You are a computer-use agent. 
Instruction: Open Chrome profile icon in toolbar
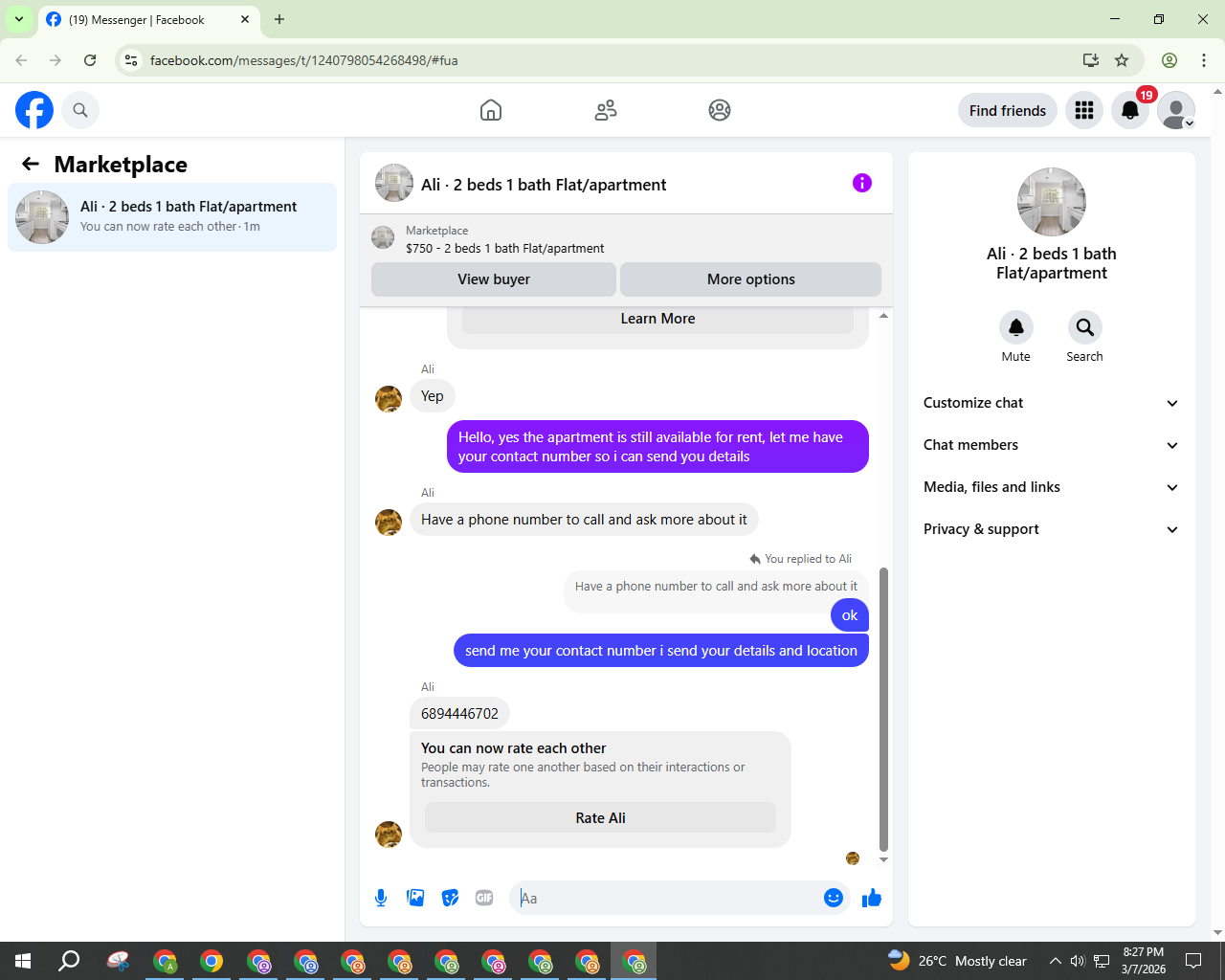coord(1169,60)
